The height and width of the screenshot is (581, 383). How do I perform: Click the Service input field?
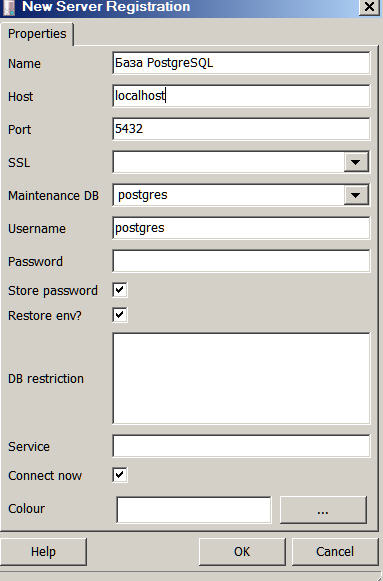(241, 446)
